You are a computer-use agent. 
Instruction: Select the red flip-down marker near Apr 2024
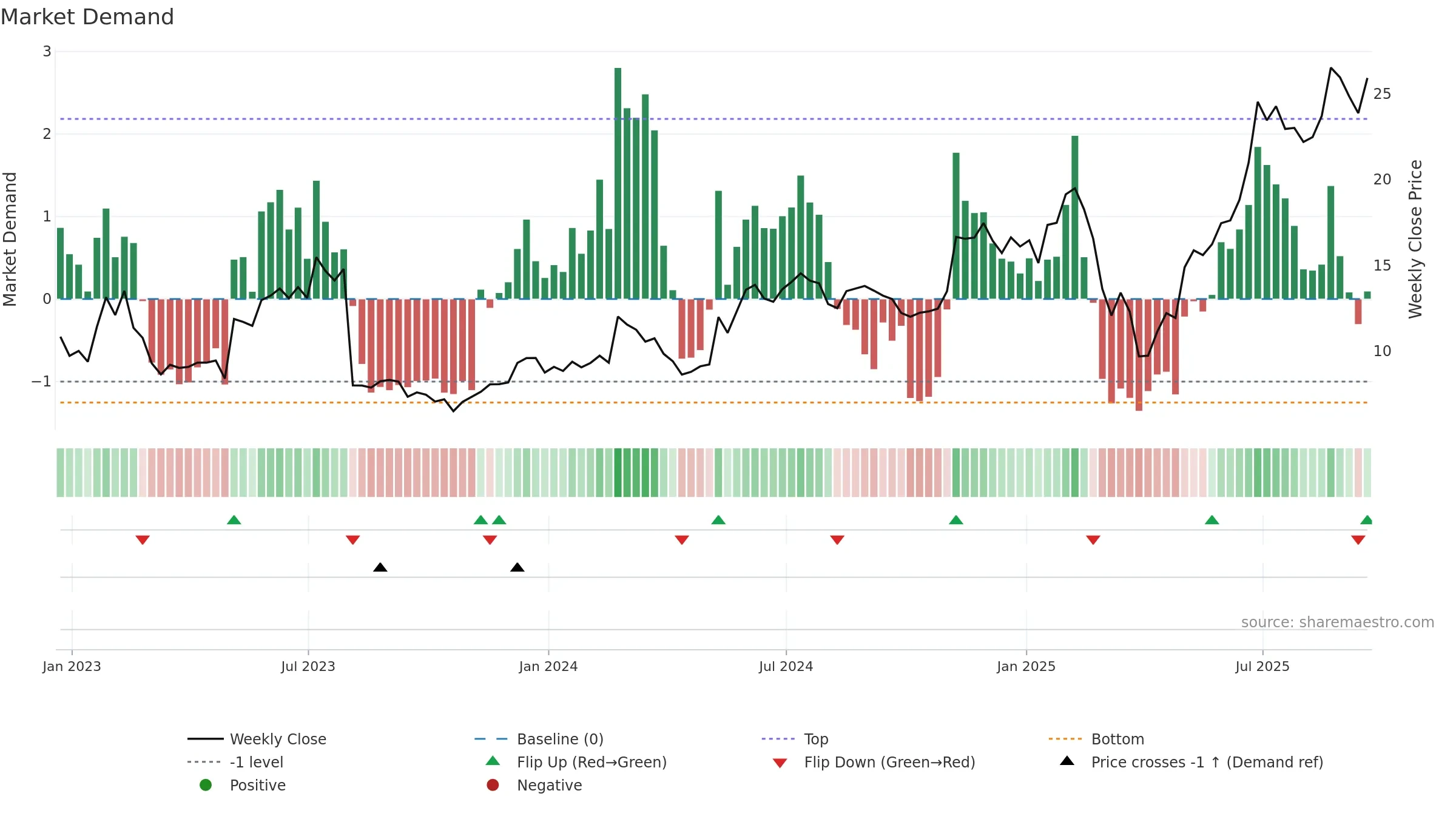point(682,540)
